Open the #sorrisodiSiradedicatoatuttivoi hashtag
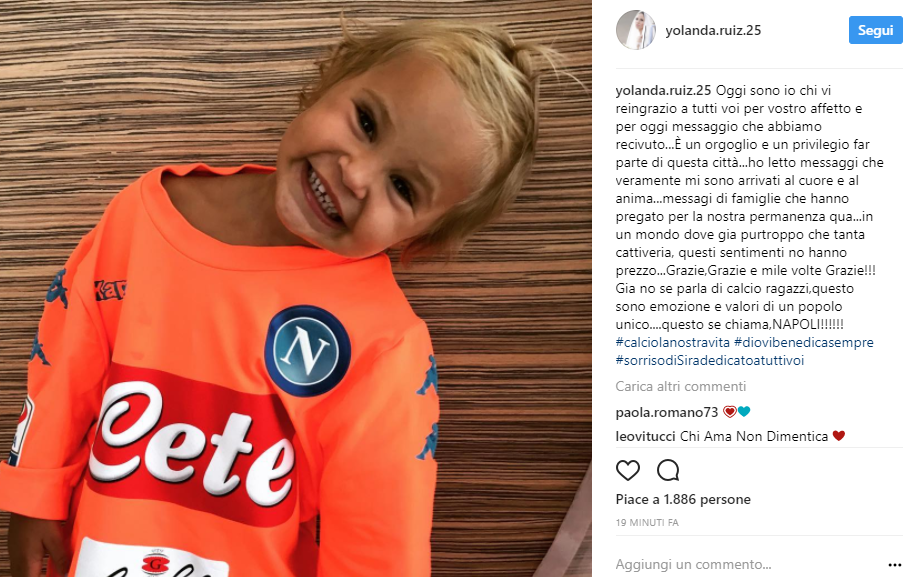The height and width of the screenshot is (587, 907). (x=710, y=360)
